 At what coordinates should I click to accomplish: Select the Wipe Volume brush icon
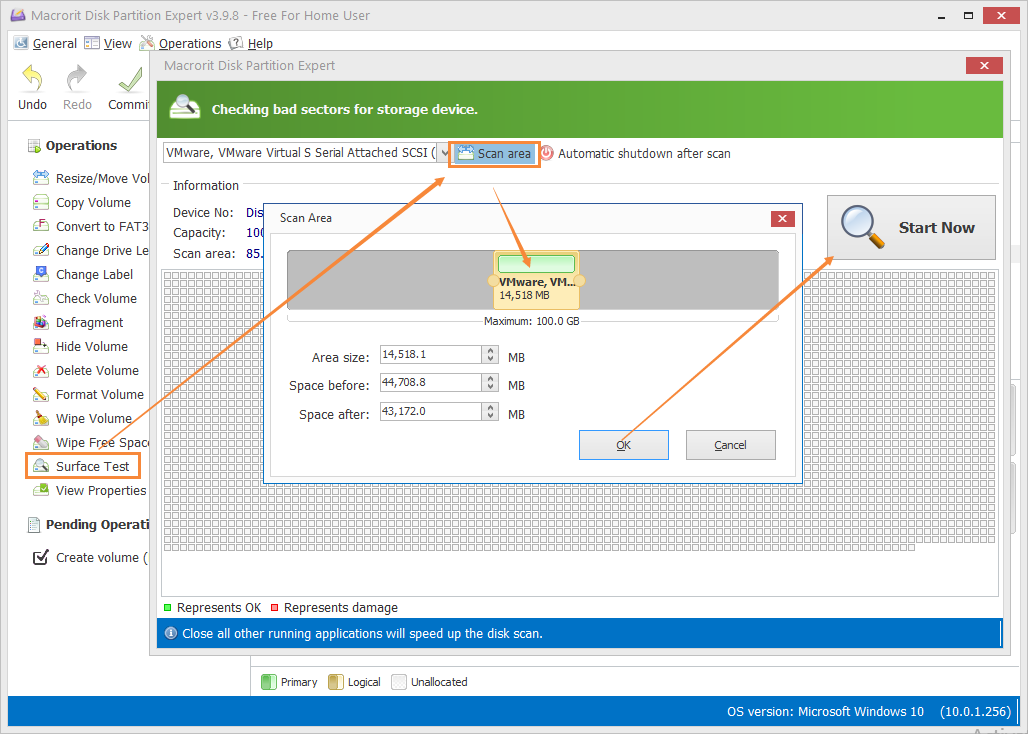tap(41, 418)
